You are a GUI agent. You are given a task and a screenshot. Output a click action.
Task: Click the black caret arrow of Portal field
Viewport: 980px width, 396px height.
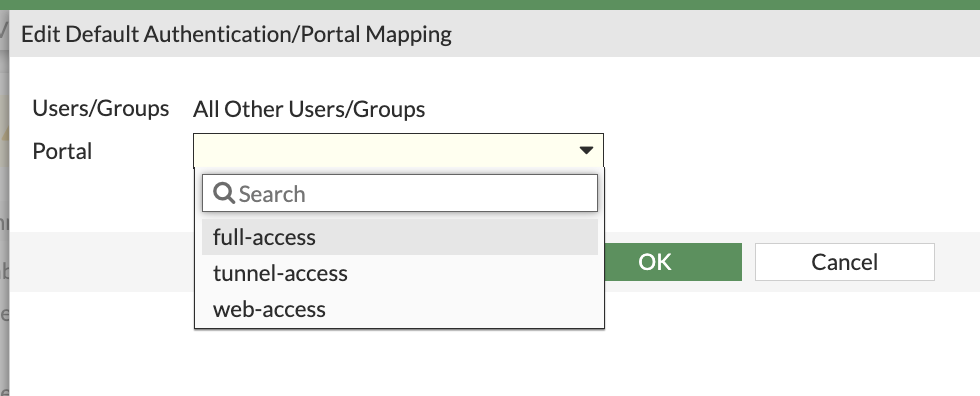coord(586,151)
